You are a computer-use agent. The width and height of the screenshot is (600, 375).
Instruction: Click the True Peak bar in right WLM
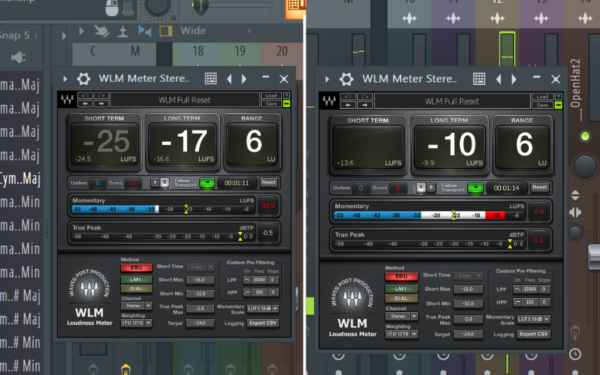[x=429, y=244]
